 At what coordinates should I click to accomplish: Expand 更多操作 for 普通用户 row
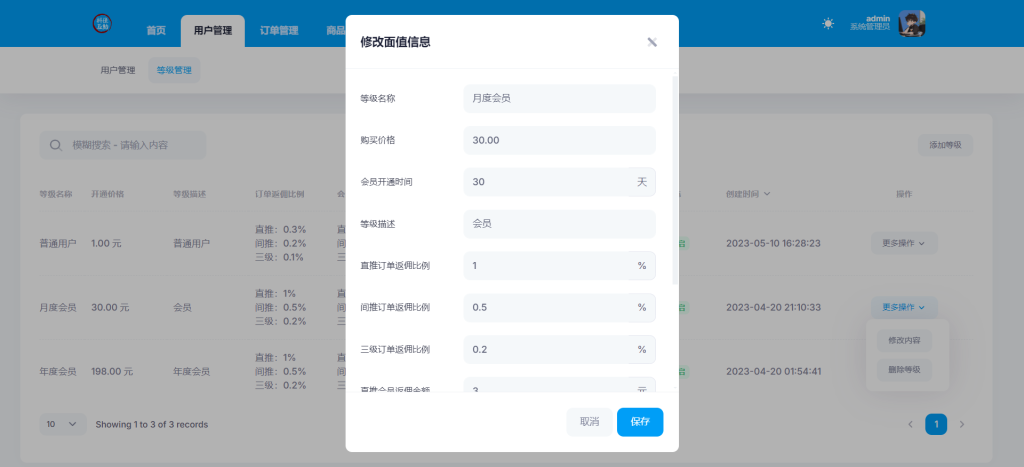click(x=904, y=243)
